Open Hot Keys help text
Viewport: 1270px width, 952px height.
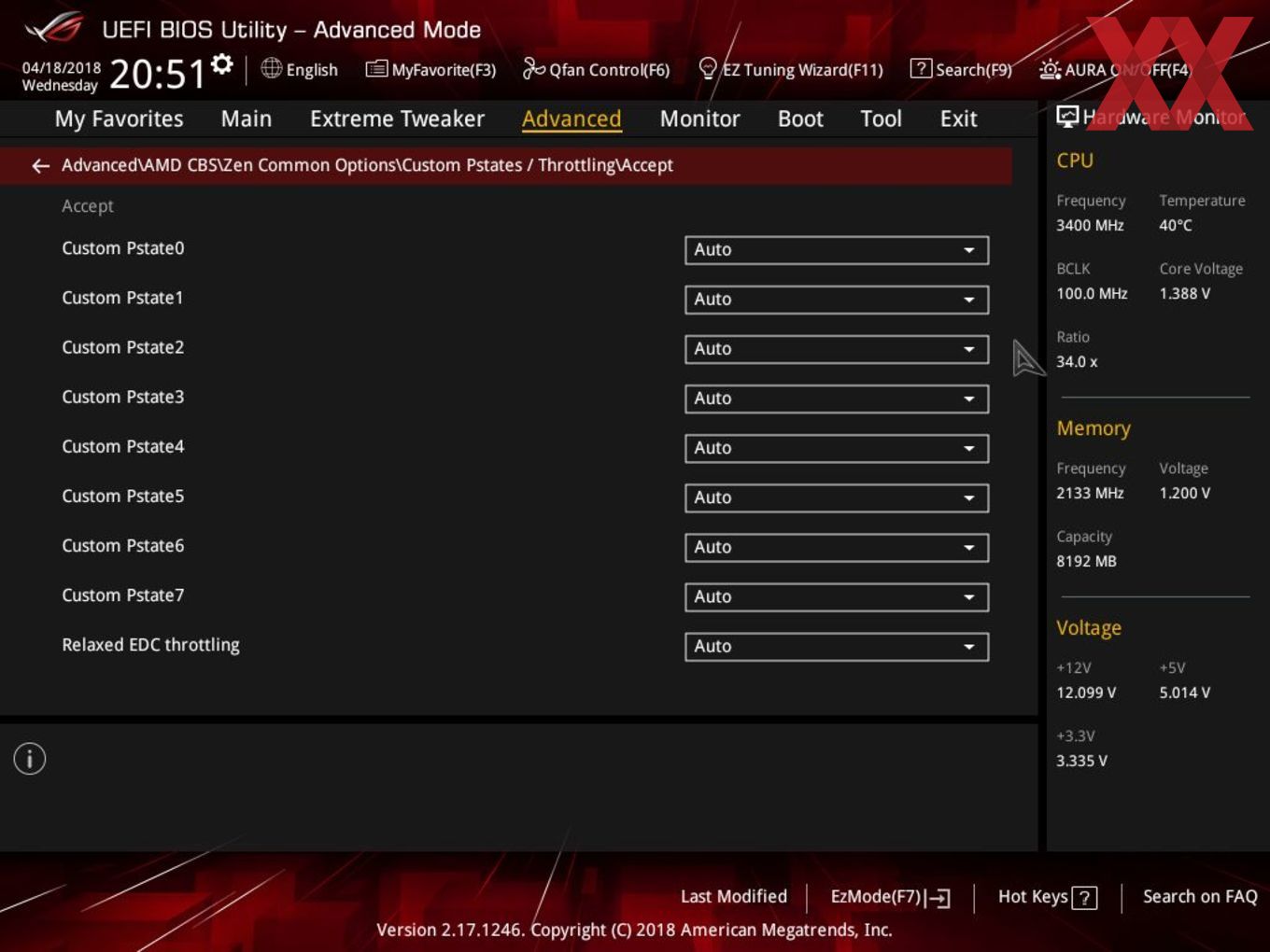click(1033, 897)
